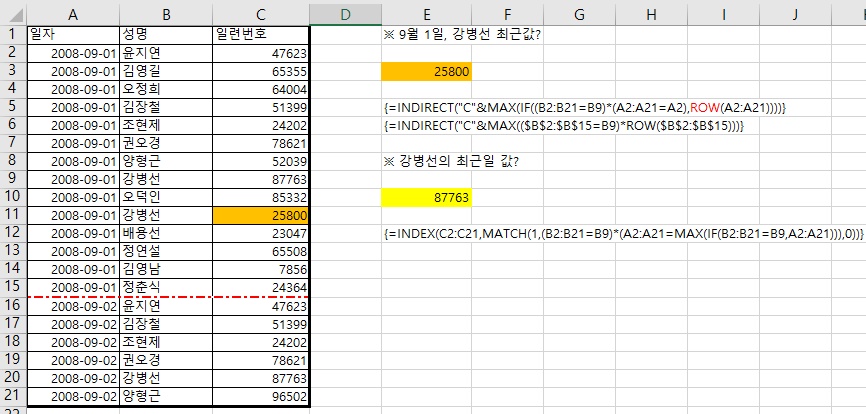The height and width of the screenshot is (414, 866).
Task: Select row 16 header
Action: [x=13, y=305]
